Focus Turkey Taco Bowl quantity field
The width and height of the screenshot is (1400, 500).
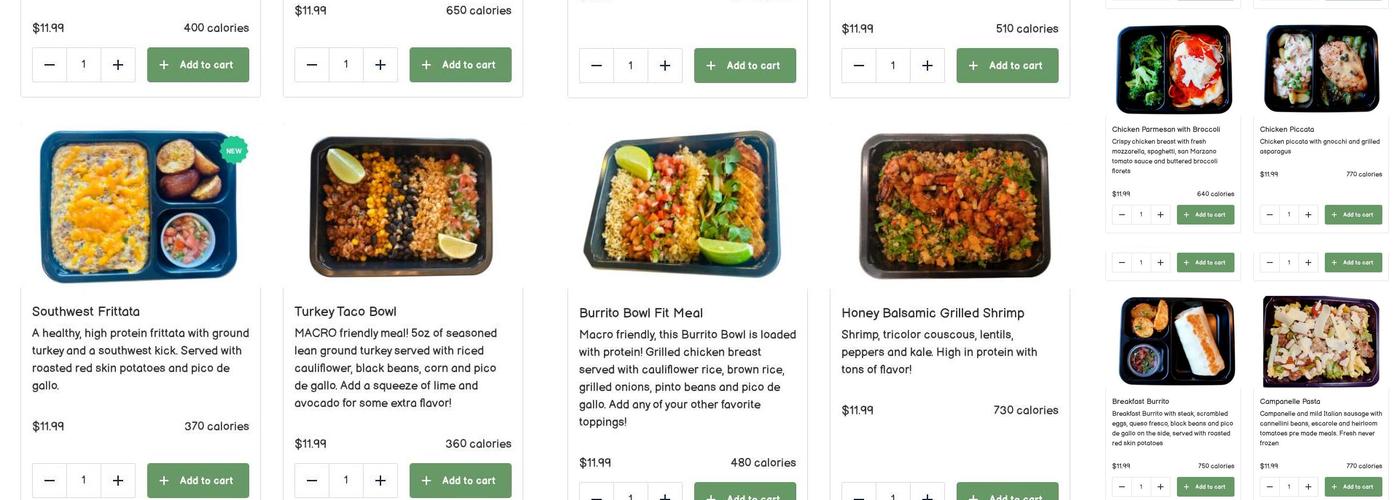346,480
